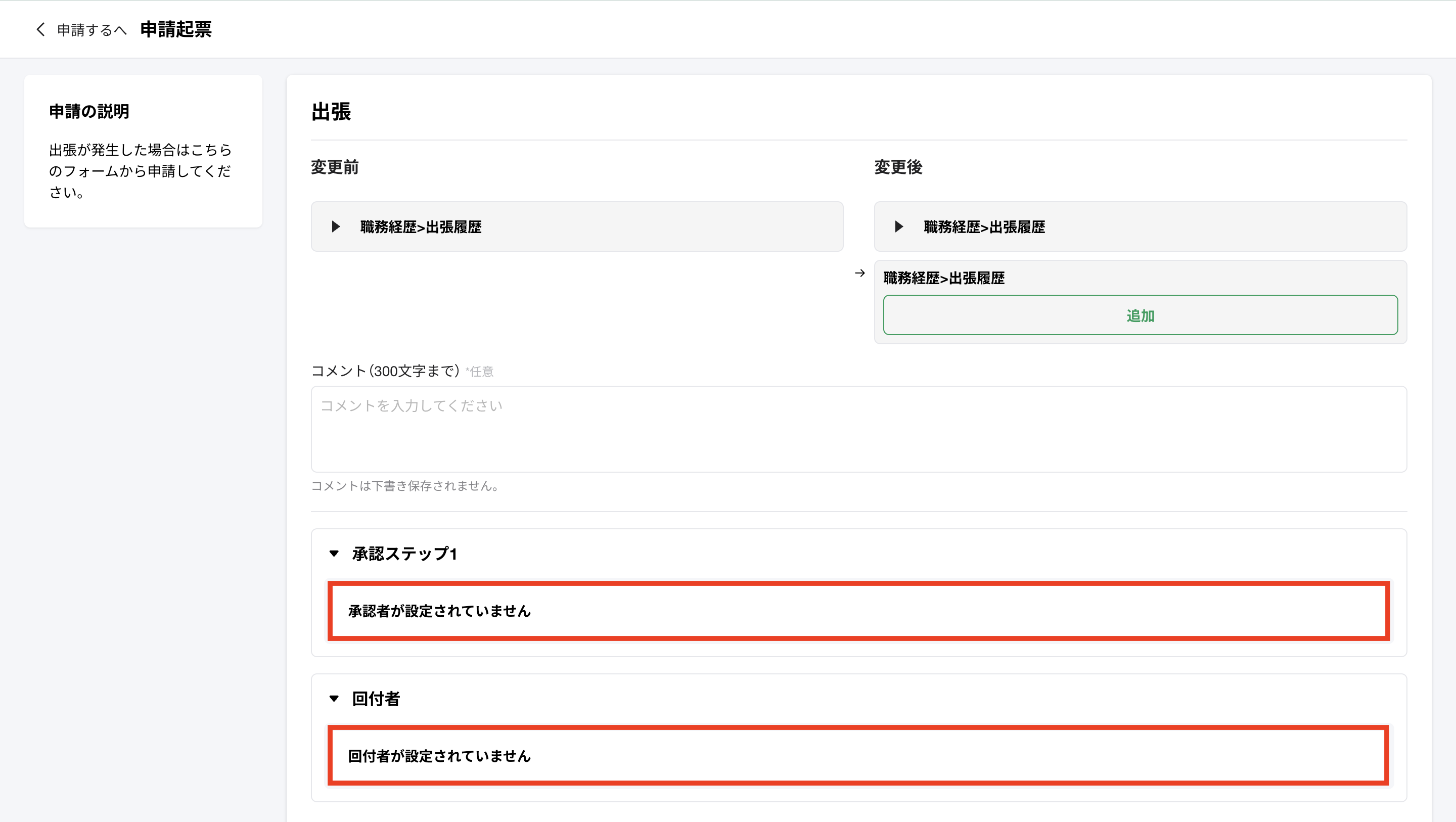
Task: Click the right arrow icon between columns
Action: (x=859, y=273)
